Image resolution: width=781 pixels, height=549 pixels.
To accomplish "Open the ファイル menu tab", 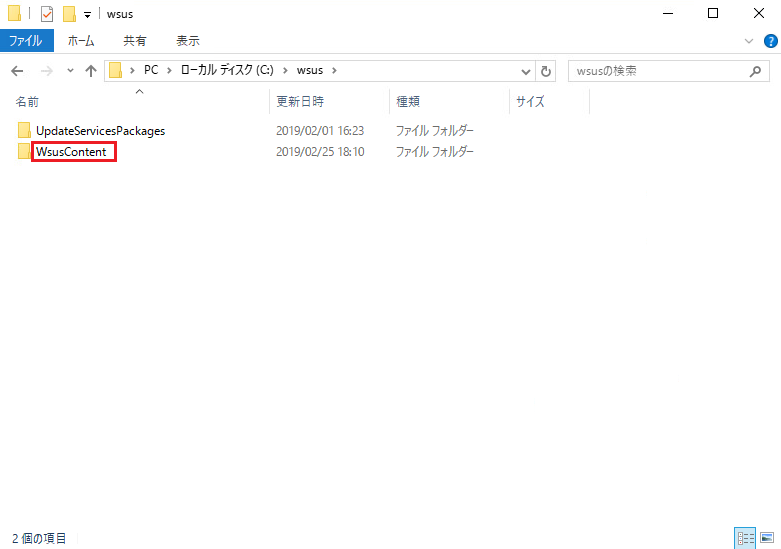I will click(25, 41).
